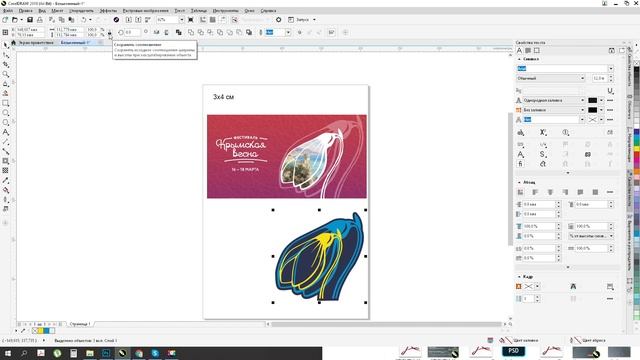The height and width of the screenshot is (360, 640).
Task: Click the Save disk icon
Action: (x=30, y=20)
